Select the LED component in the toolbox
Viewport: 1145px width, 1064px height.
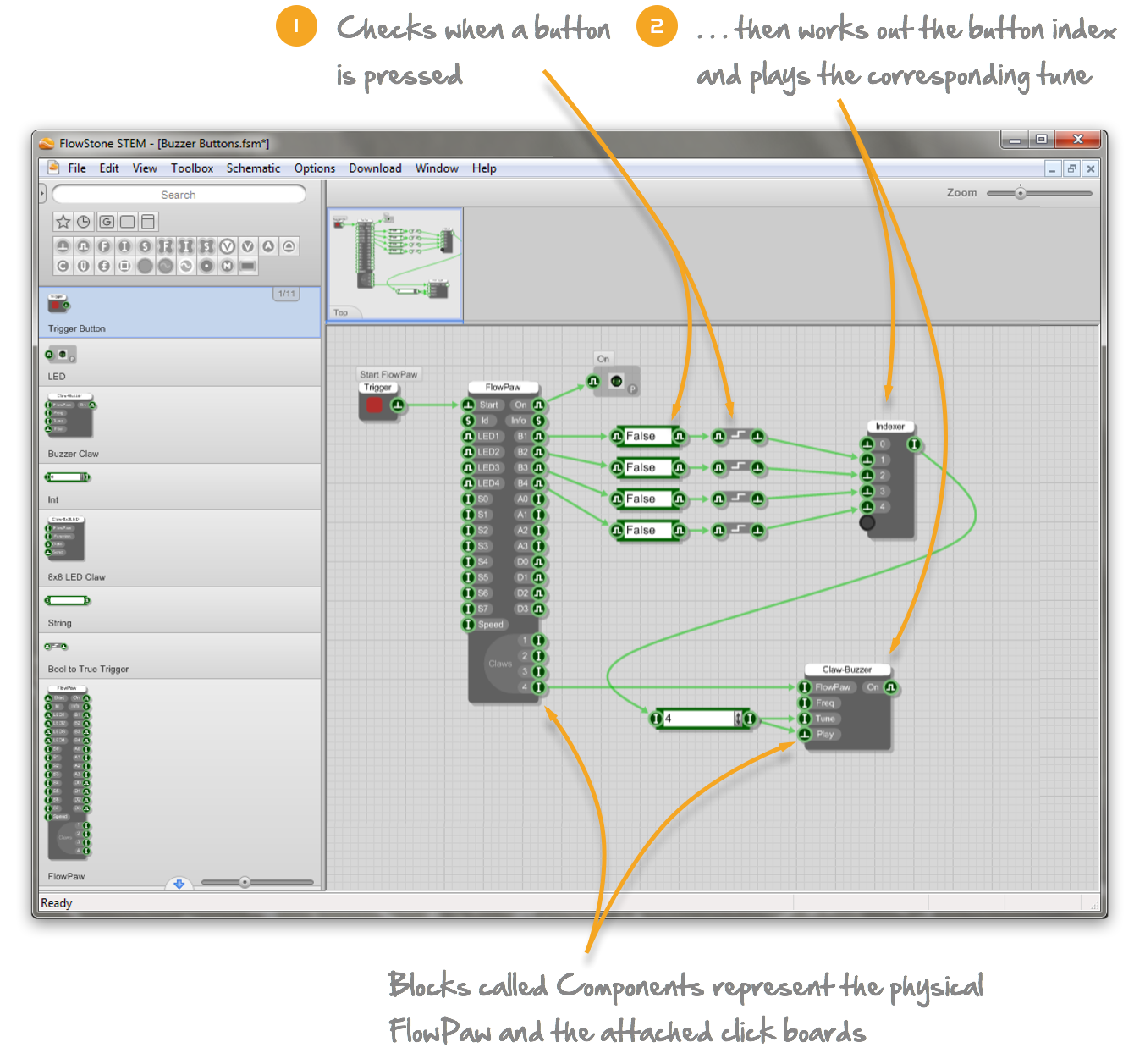click(x=180, y=362)
